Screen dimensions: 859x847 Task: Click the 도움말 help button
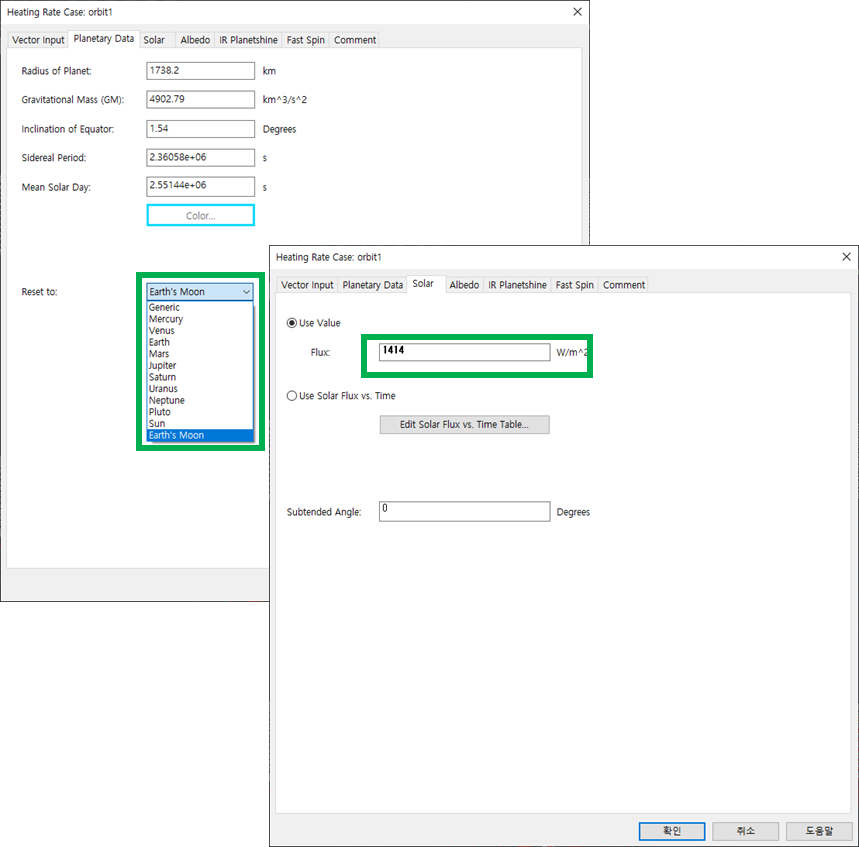coord(819,831)
